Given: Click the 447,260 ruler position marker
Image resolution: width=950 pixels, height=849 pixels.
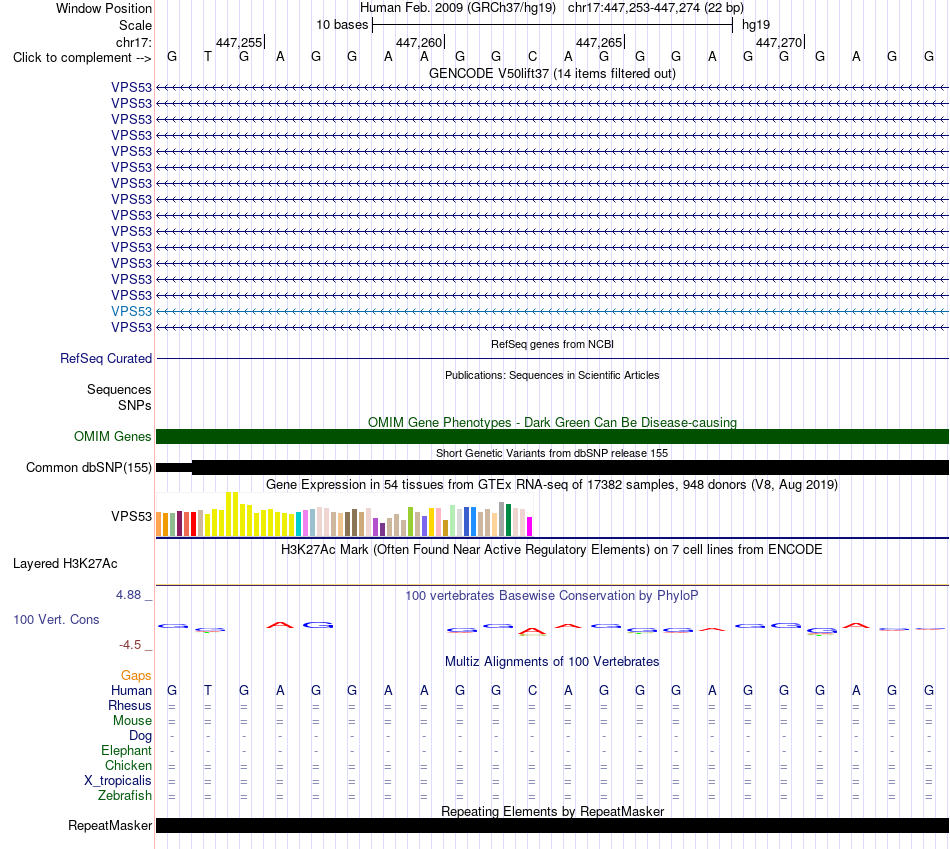Looking at the screenshot, I should (x=420, y=42).
